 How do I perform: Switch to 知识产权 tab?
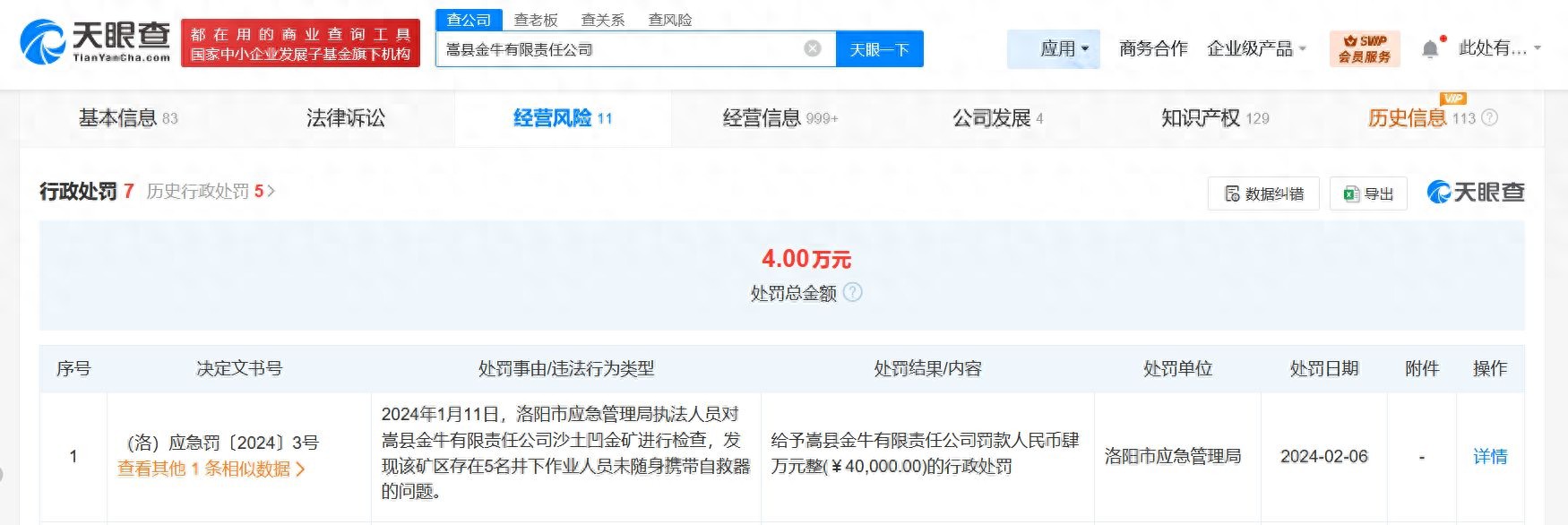pyautogui.click(x=1215, y=117)
